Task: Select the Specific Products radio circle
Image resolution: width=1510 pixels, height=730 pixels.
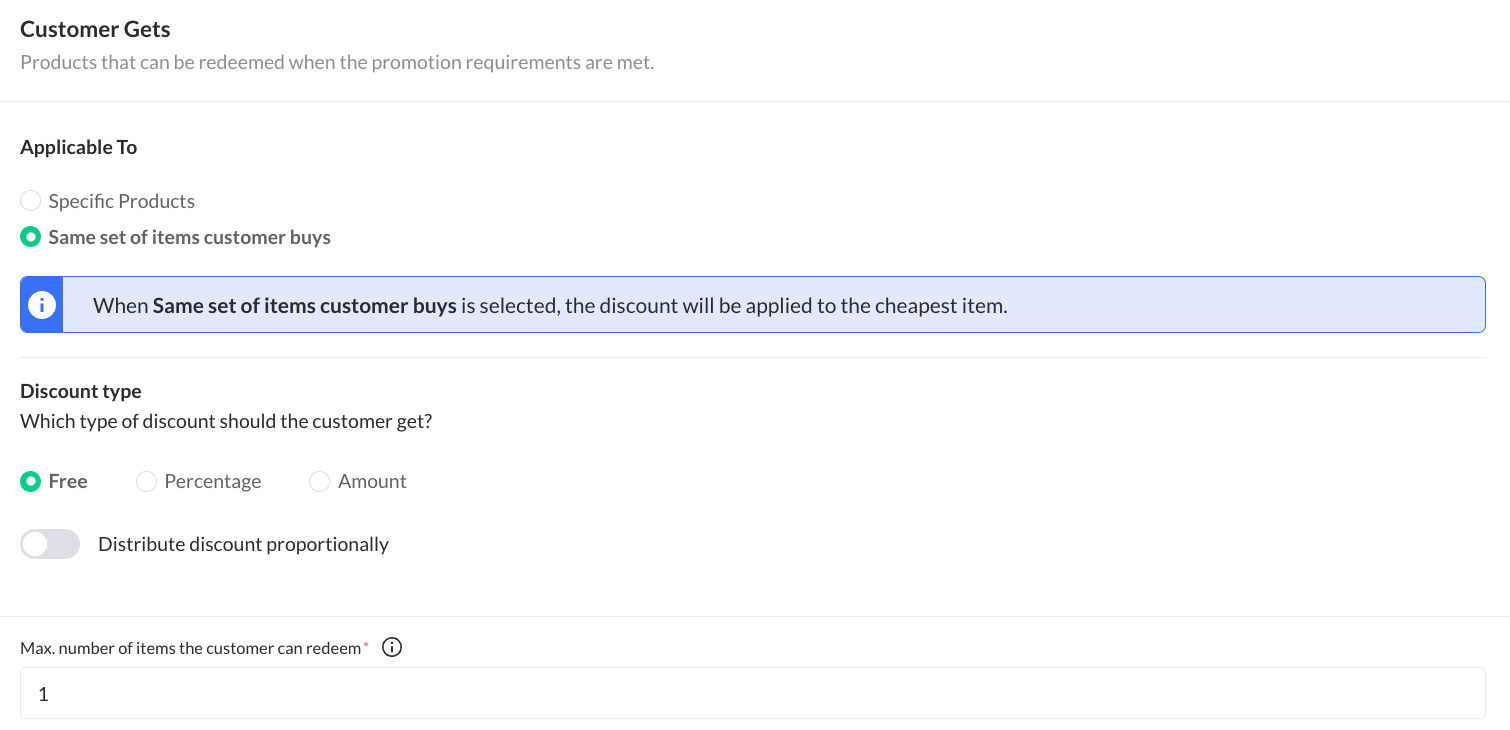Action: click(x=31, y=201)
